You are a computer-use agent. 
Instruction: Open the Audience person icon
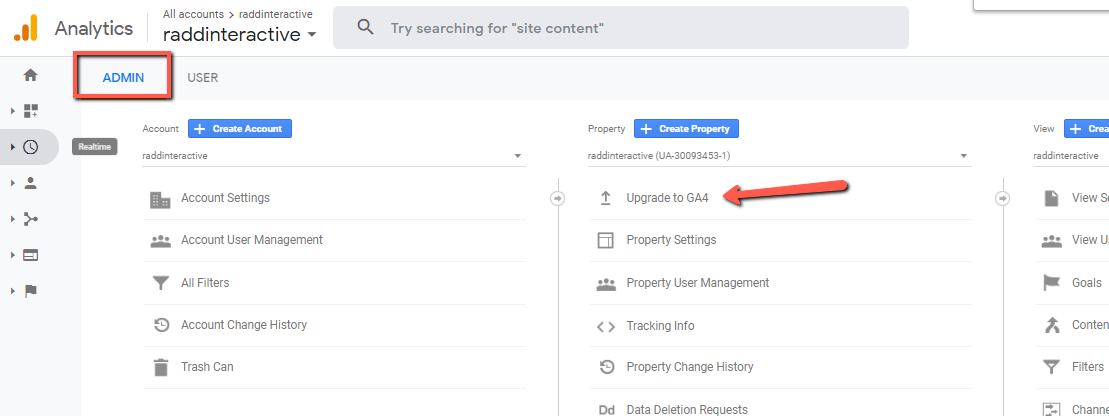[30, 183]
